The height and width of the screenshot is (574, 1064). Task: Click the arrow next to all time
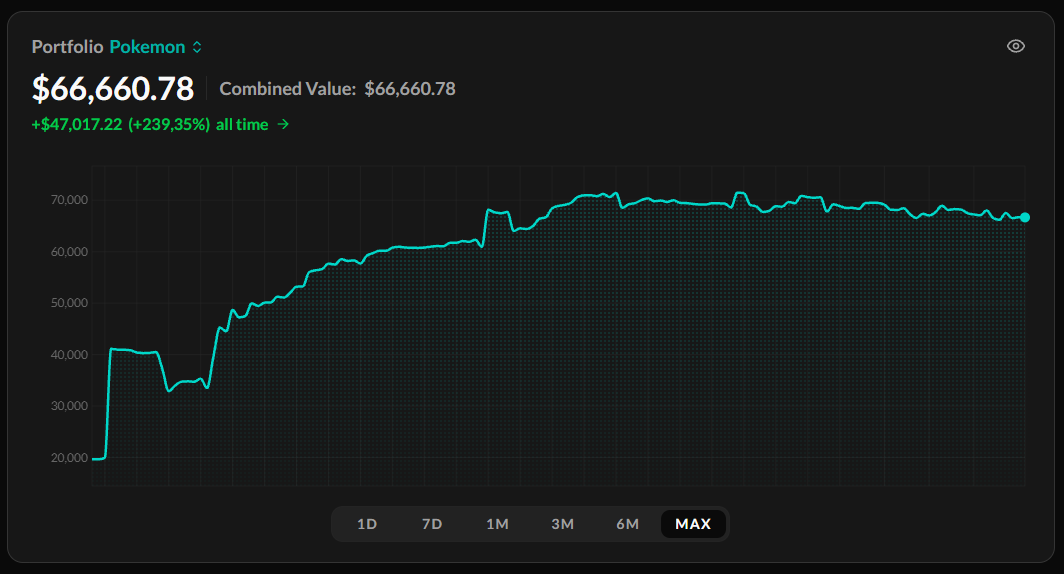[284, 124]
